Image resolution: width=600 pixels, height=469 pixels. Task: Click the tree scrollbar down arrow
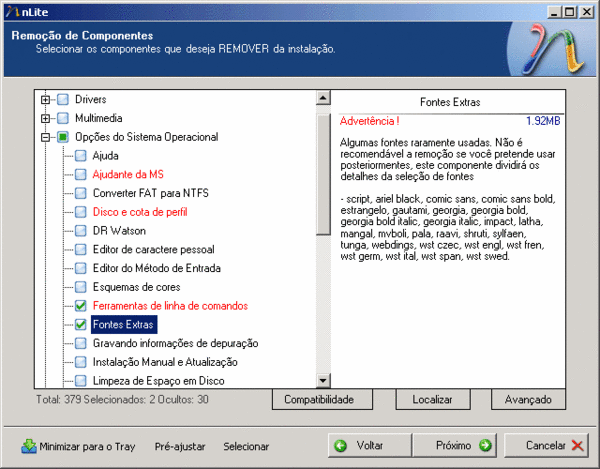point(323,380)
